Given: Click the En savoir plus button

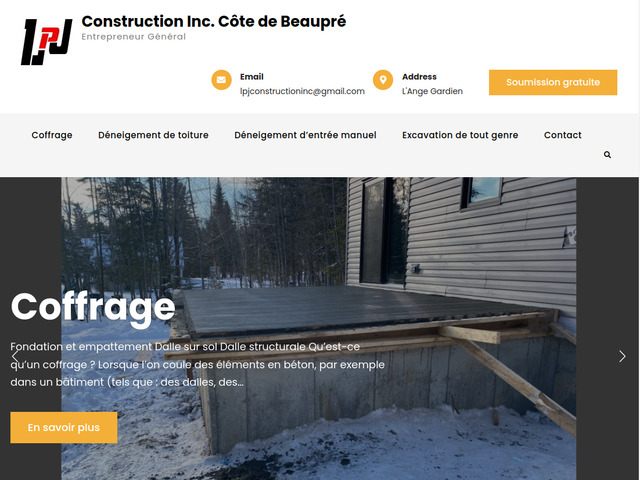Looking at the screenshot, I should (64, 427).
